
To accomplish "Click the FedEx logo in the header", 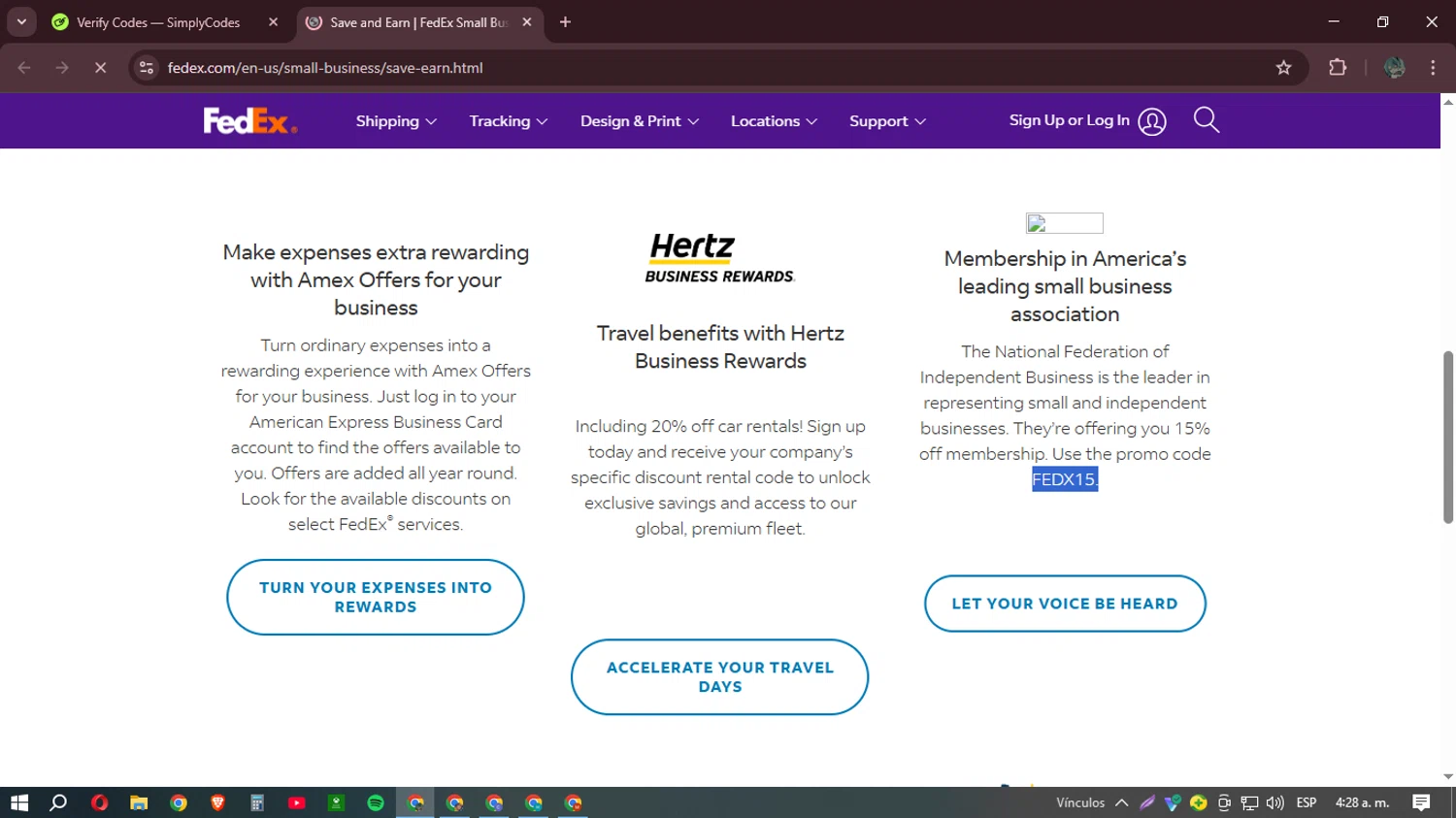I will (x=250, y=120).
